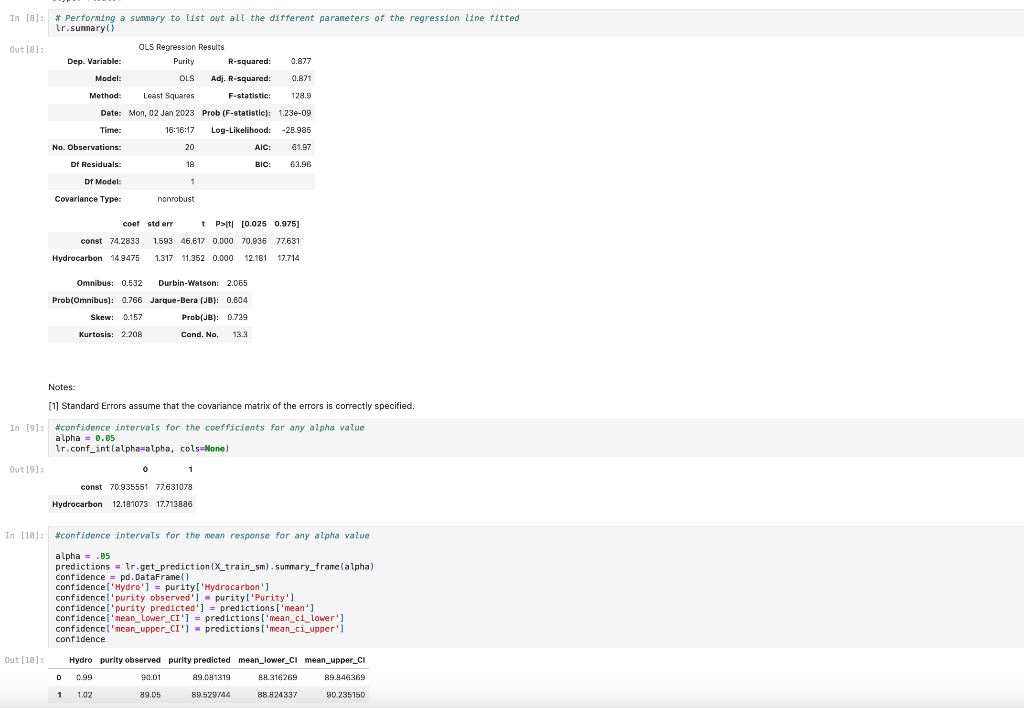
Task: Select the R-squared value 0.877
Action: pos(301,61)
